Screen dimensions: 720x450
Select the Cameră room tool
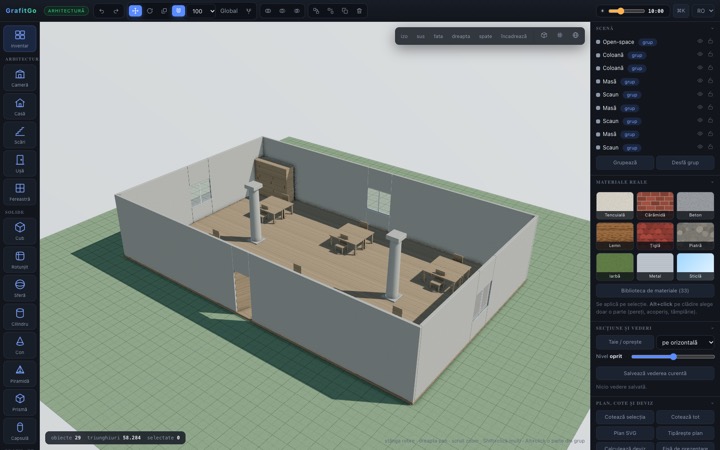20,78
